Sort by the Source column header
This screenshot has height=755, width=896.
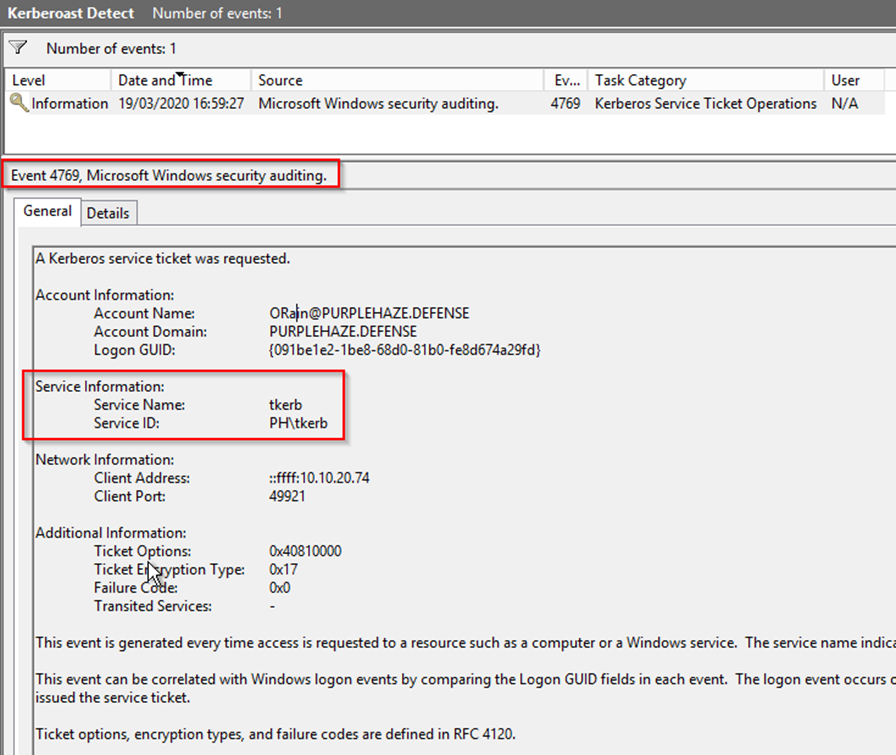pyautogui.click(x=397, y=80)
